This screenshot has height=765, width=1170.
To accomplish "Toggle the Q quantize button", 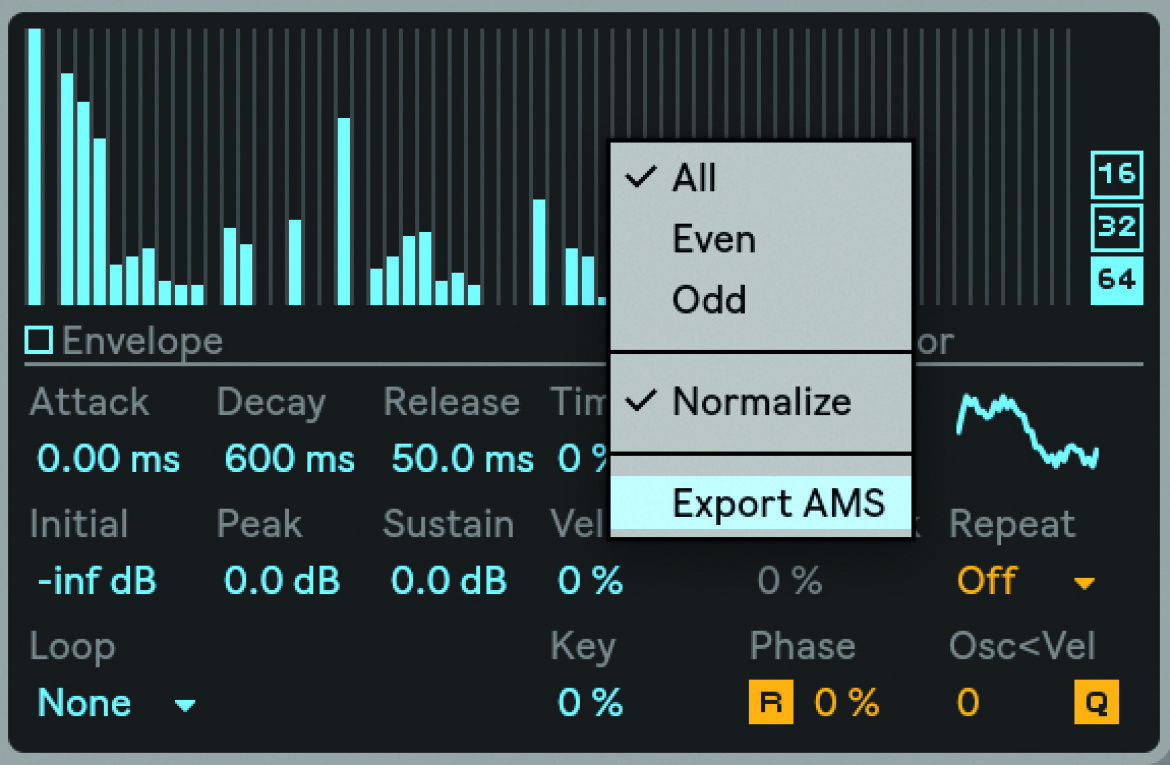I will coord(1096,702).
